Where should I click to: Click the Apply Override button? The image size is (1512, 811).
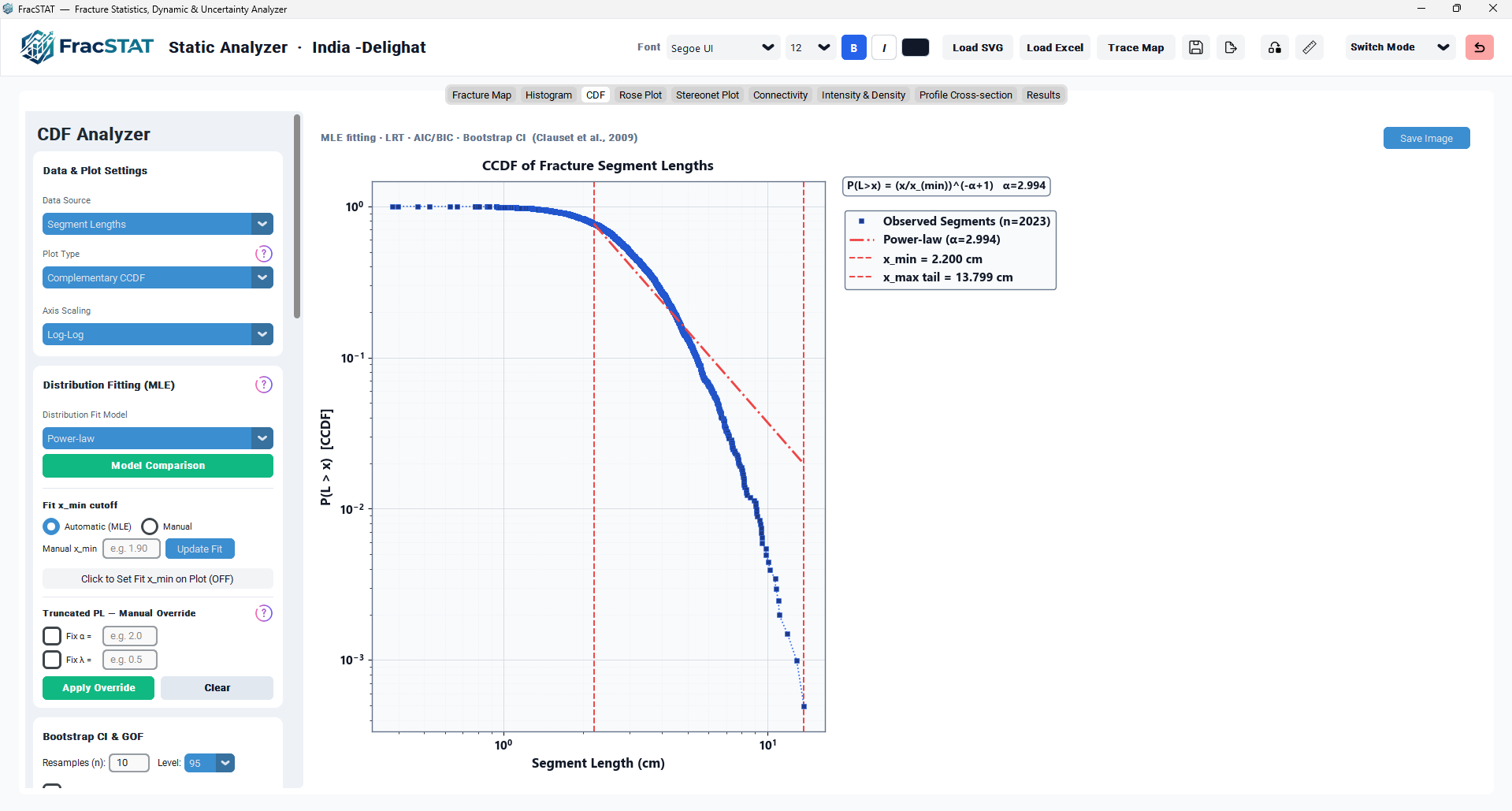tap(98, 688)
